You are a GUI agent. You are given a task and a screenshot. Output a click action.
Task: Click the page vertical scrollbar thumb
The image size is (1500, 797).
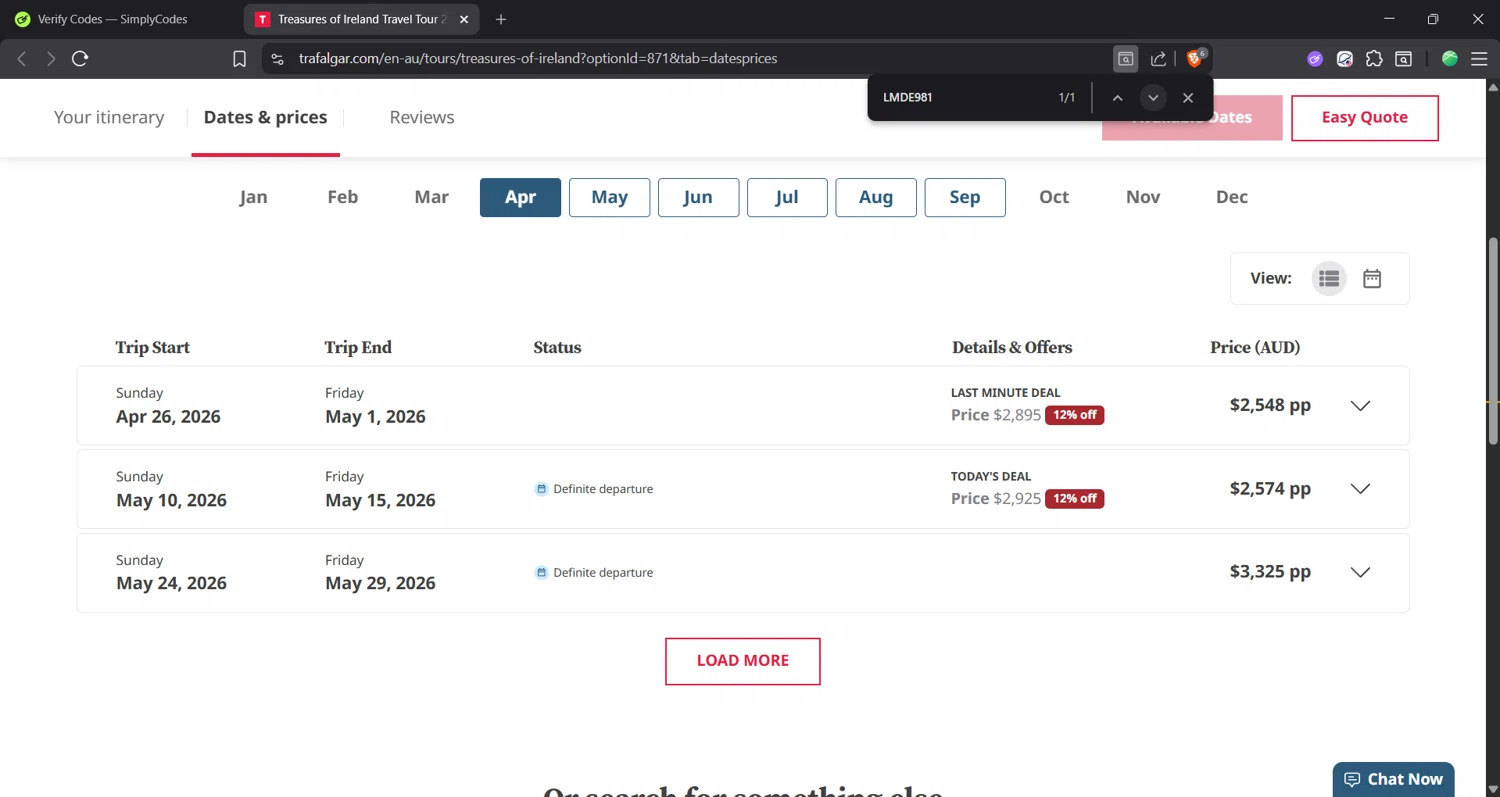(x=1493, y=340)
